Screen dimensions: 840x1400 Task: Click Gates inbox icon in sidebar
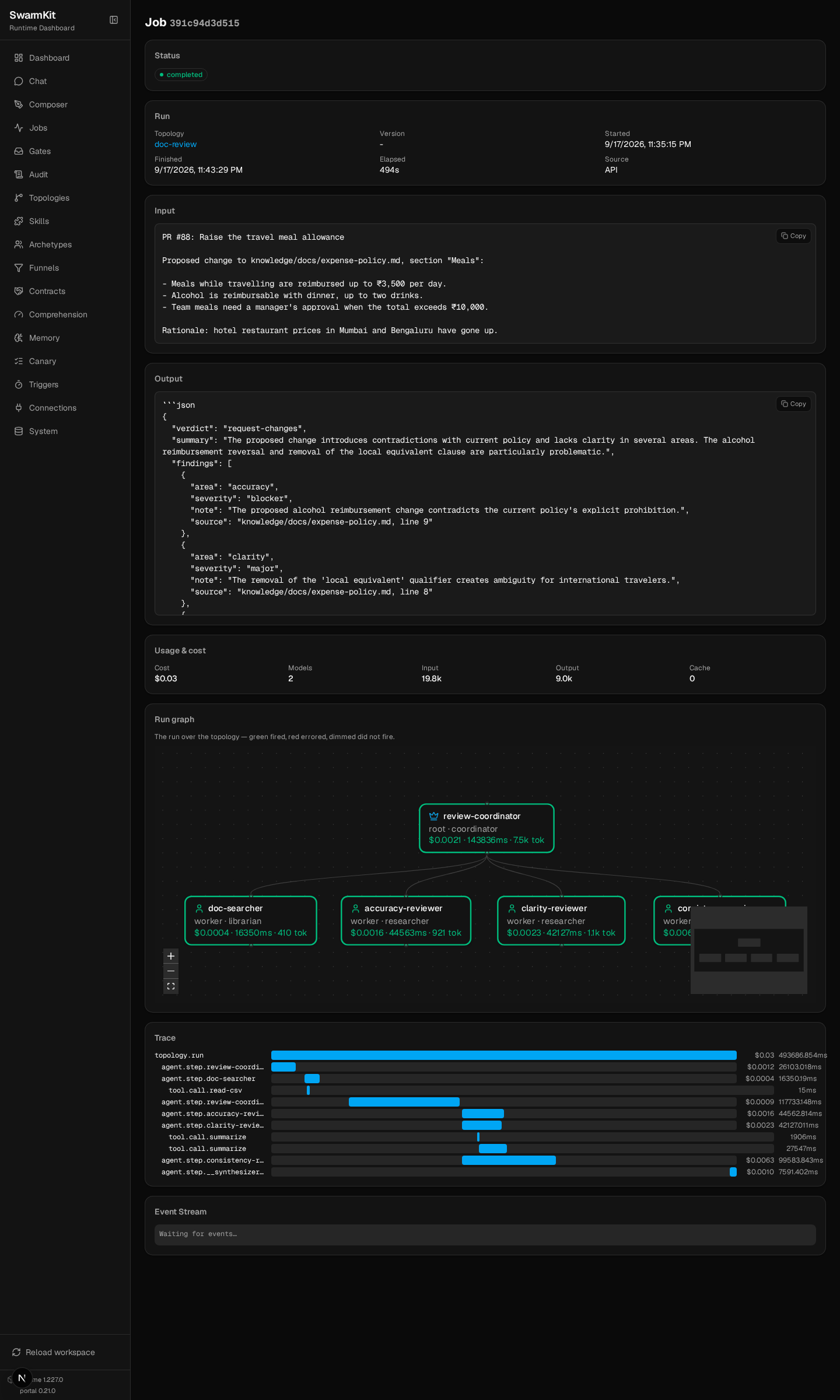pos(19,151)
